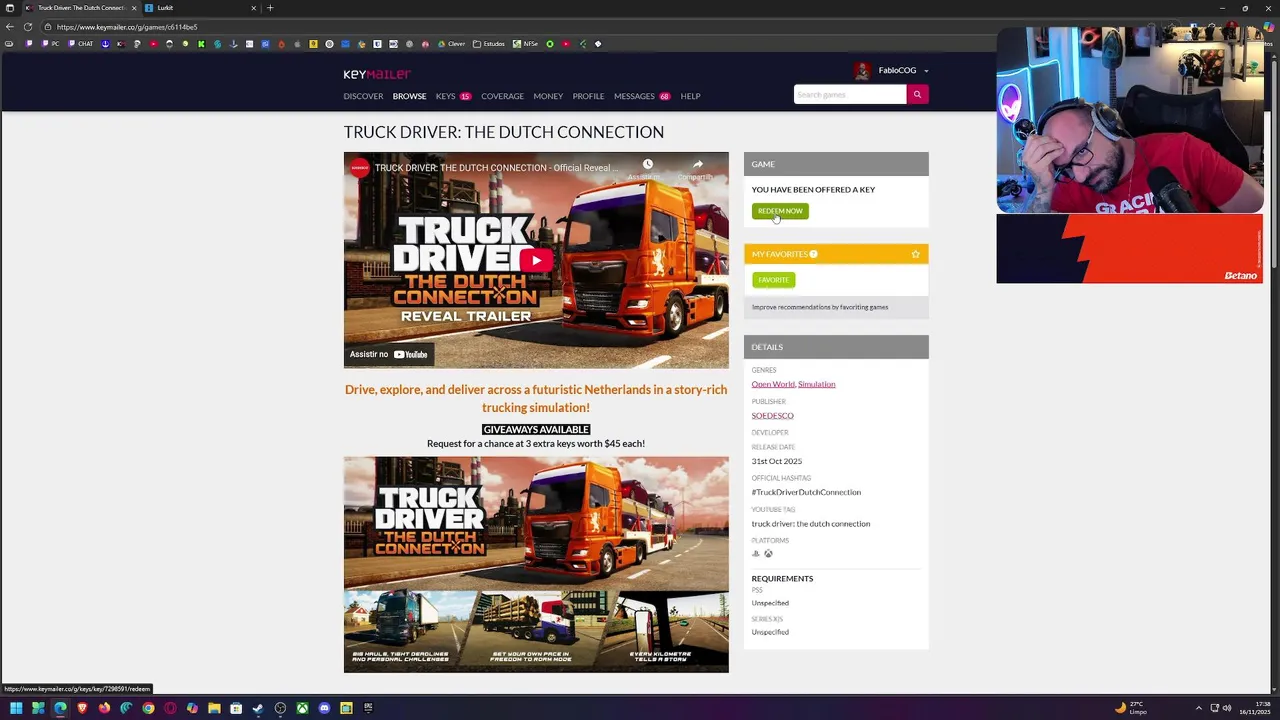Click the Betano banner on stream overlay
This screenshot has height=720, width=1280.
1129,249
